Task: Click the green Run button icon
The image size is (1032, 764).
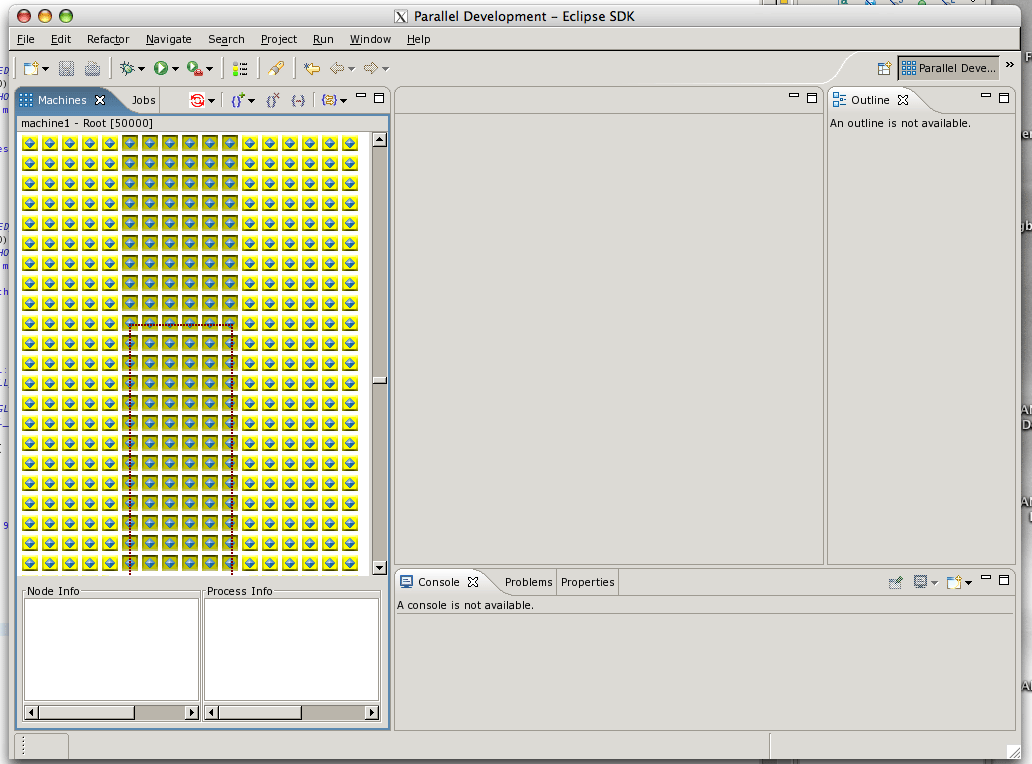Action: coord(161,68)
